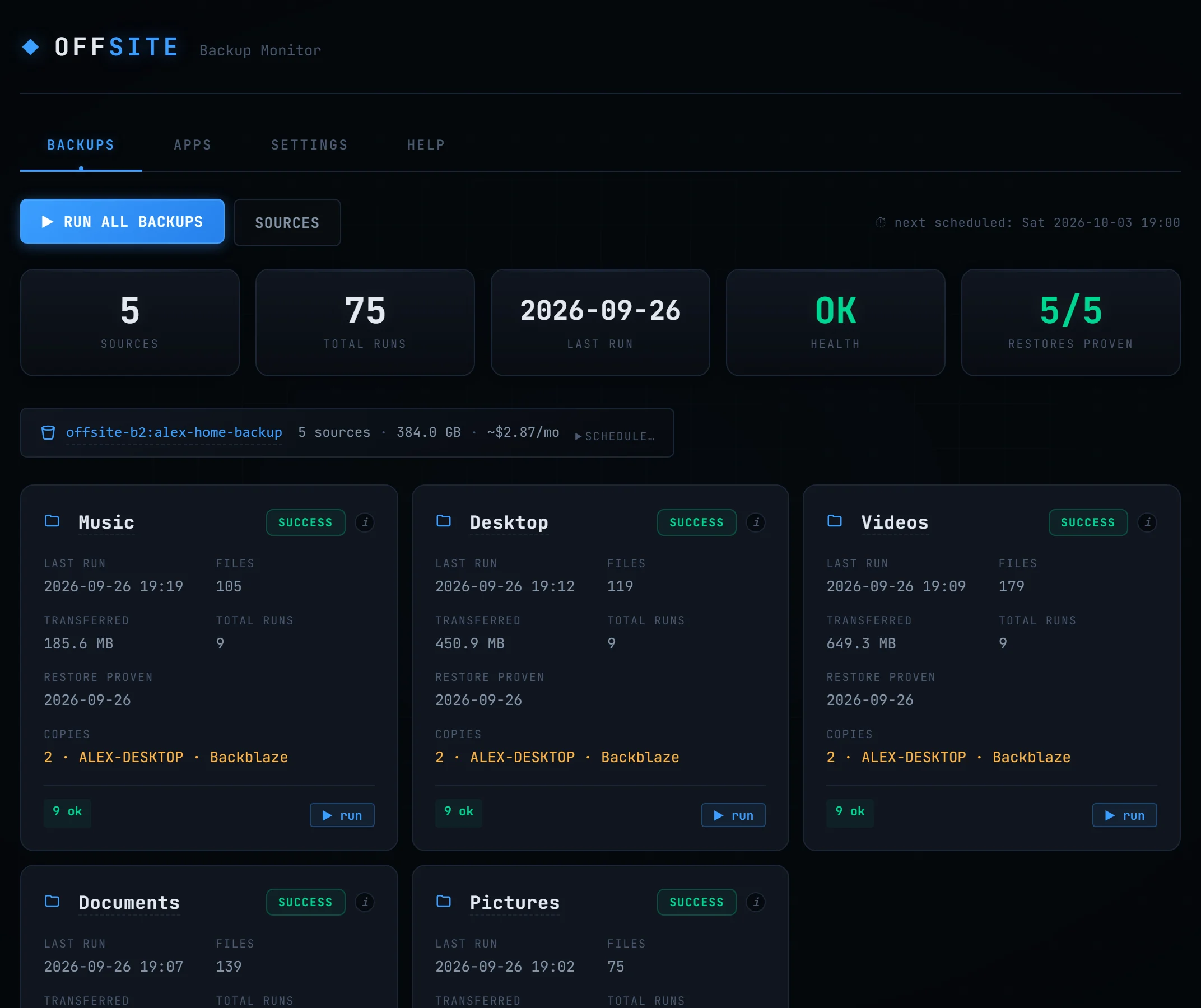Expand the SCHEDULE… disclosure
The height and width of the screenshot is (1008, 1201).
pyautogui.click(x=615, y=436)
